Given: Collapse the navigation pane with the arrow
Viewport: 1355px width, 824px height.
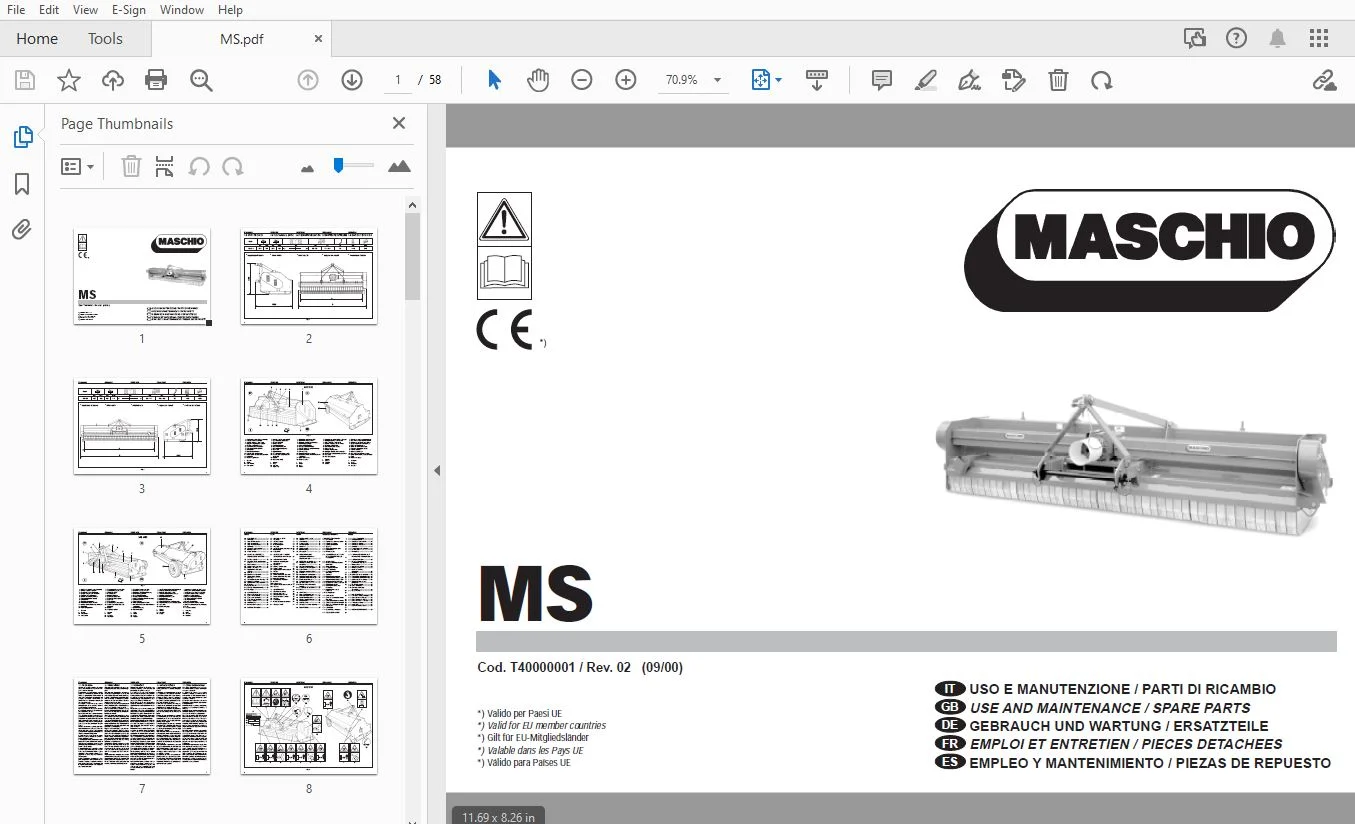Looking at the screenshot, I should point(437,471).
